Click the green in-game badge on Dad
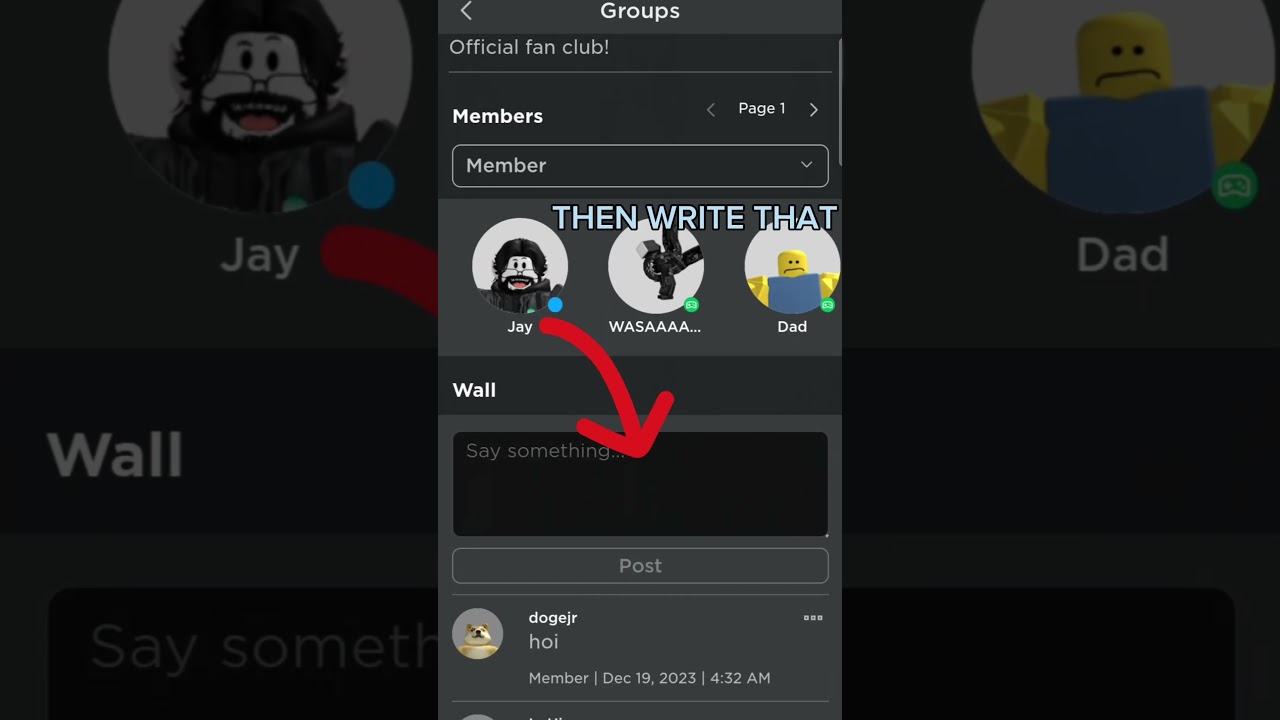The height and width of the screenshot is (720, 1280). coord(827,305)
